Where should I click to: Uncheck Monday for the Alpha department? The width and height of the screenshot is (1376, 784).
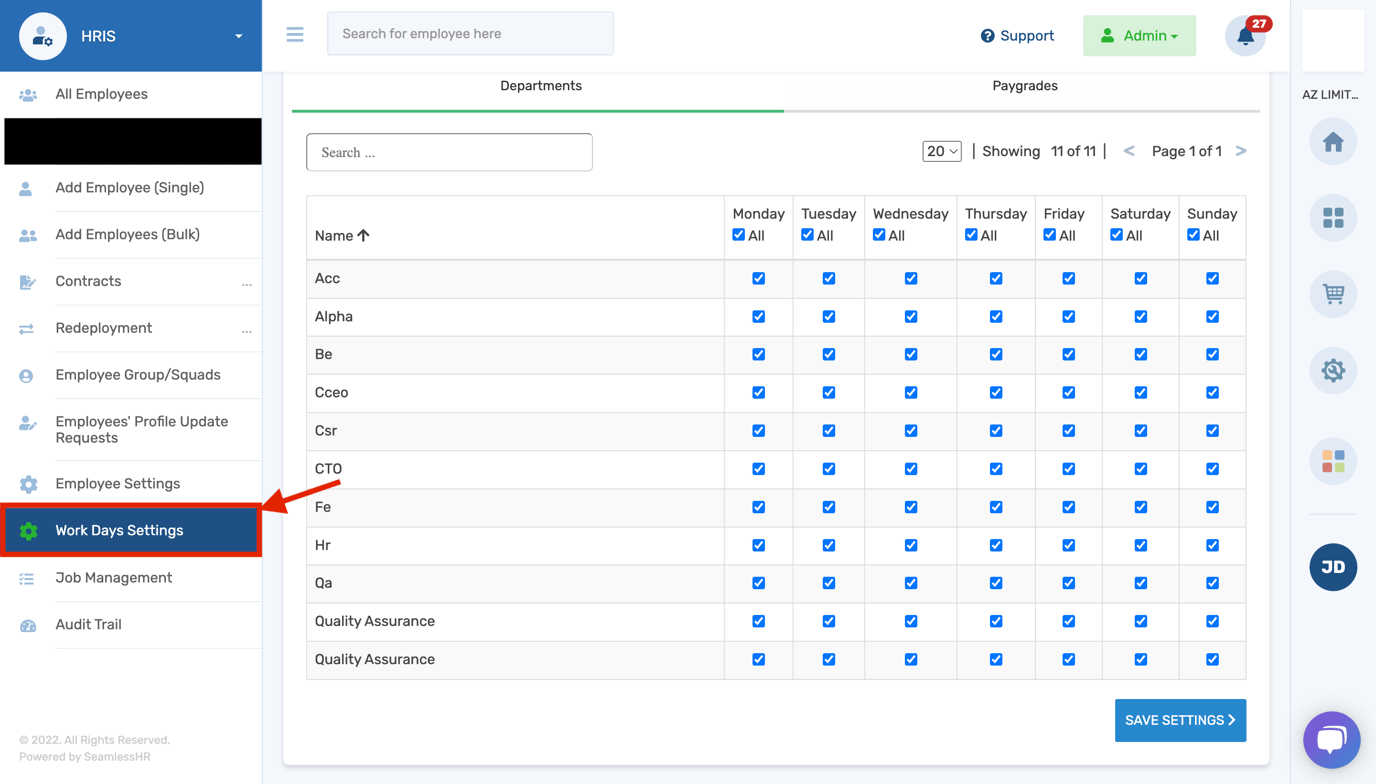758,316
